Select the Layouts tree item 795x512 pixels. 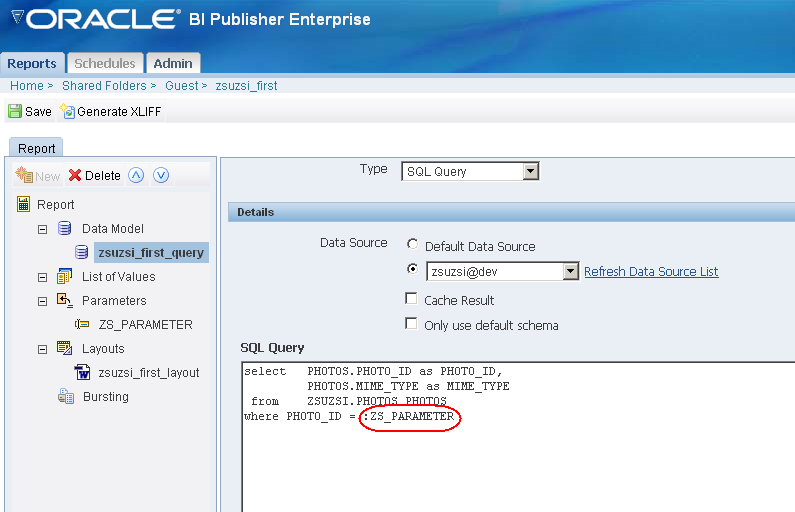pos(103,349)
